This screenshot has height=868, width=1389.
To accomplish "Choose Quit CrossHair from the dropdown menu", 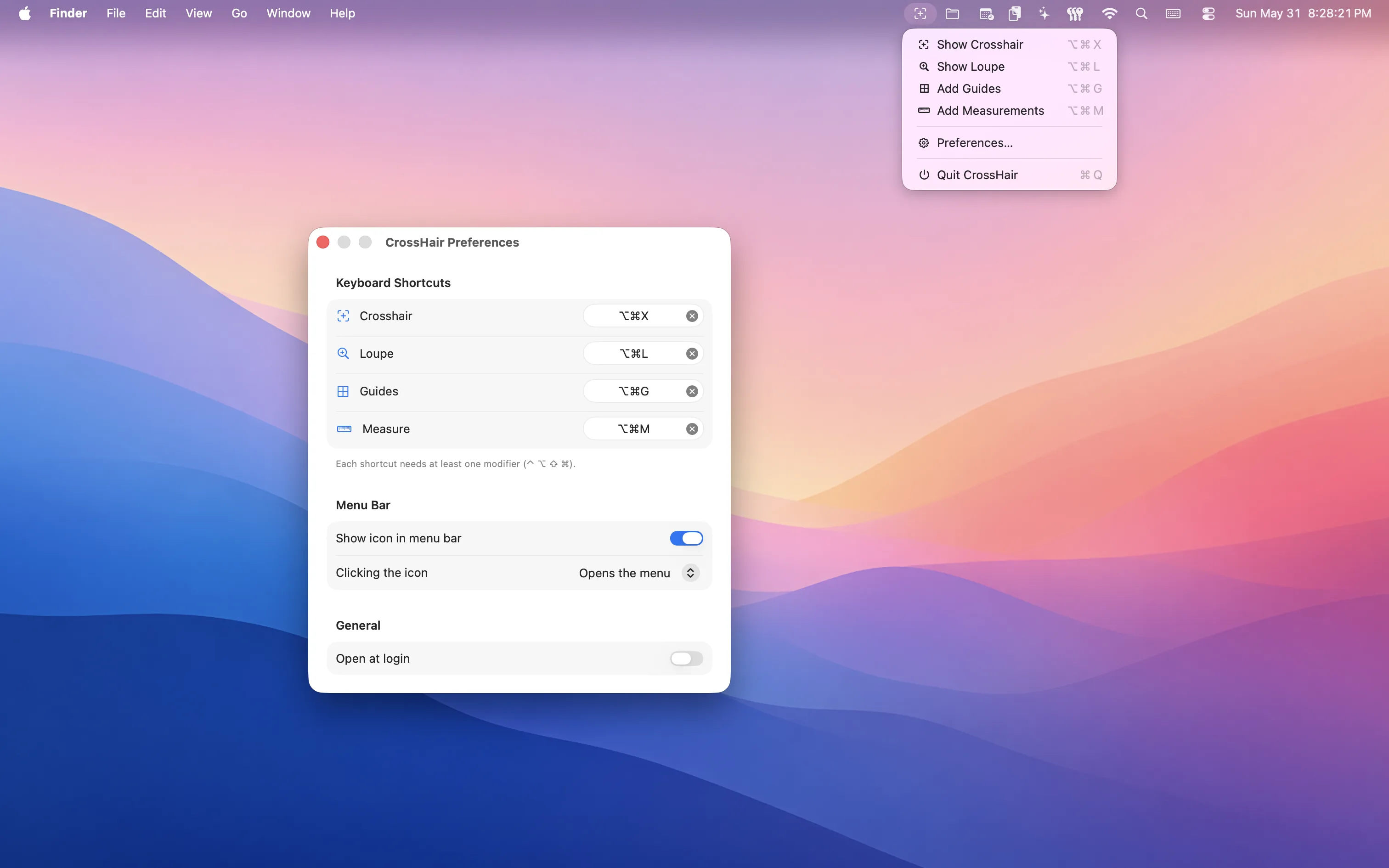I will click(1009, 175).
